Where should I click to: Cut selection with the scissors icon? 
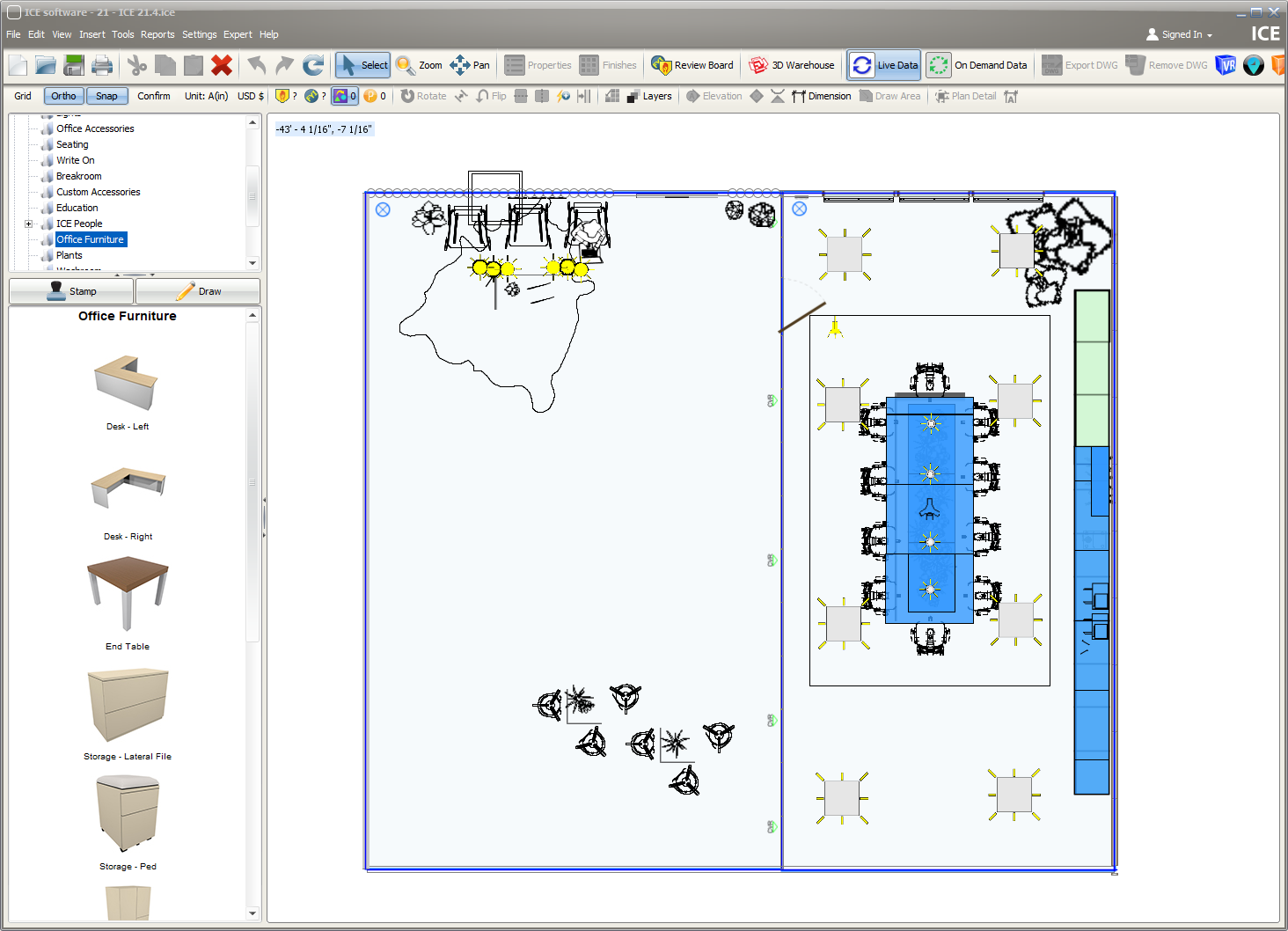coord(136,65)
